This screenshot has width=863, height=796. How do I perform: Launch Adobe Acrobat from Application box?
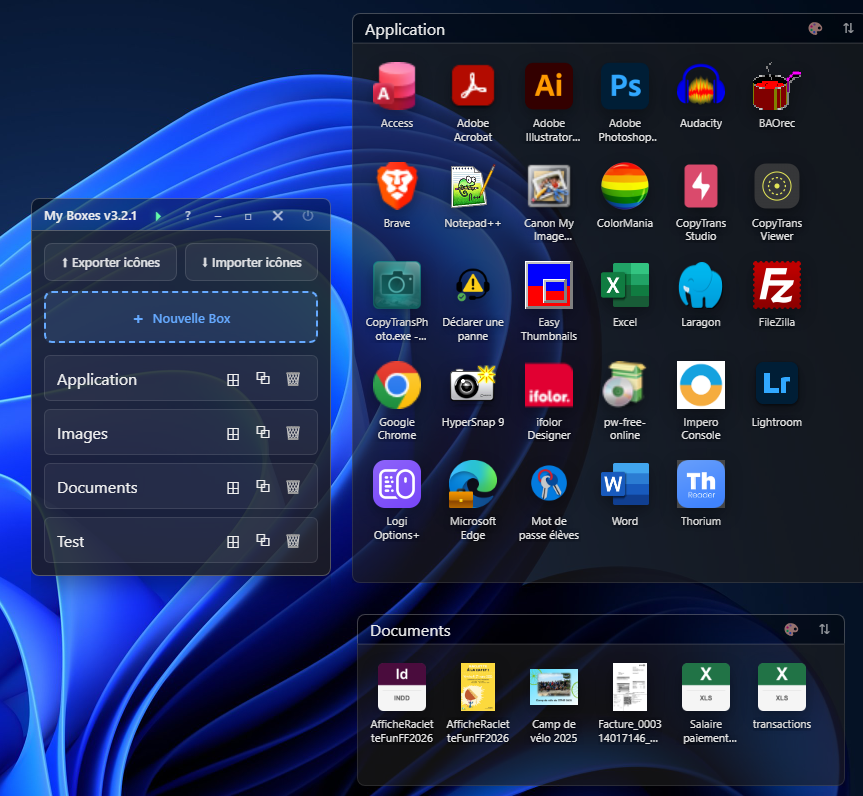click(x=473, y=86)
